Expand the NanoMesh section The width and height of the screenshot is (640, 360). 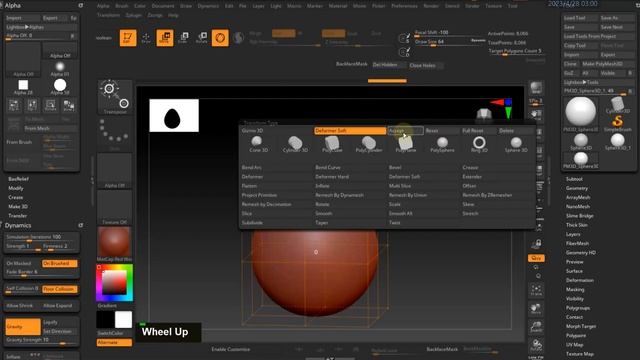(x=578, y=207)
